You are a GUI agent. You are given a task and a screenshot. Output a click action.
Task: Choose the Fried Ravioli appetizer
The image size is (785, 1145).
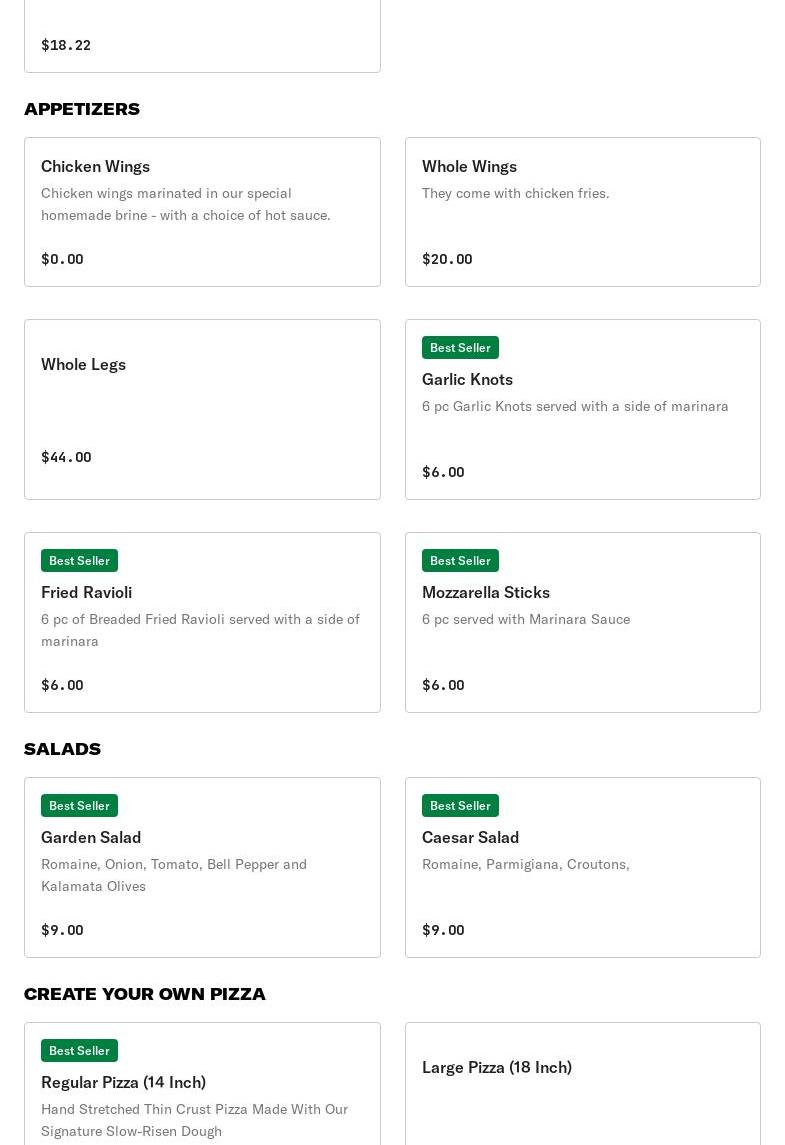pyautogui.click(x=86, y=593)
